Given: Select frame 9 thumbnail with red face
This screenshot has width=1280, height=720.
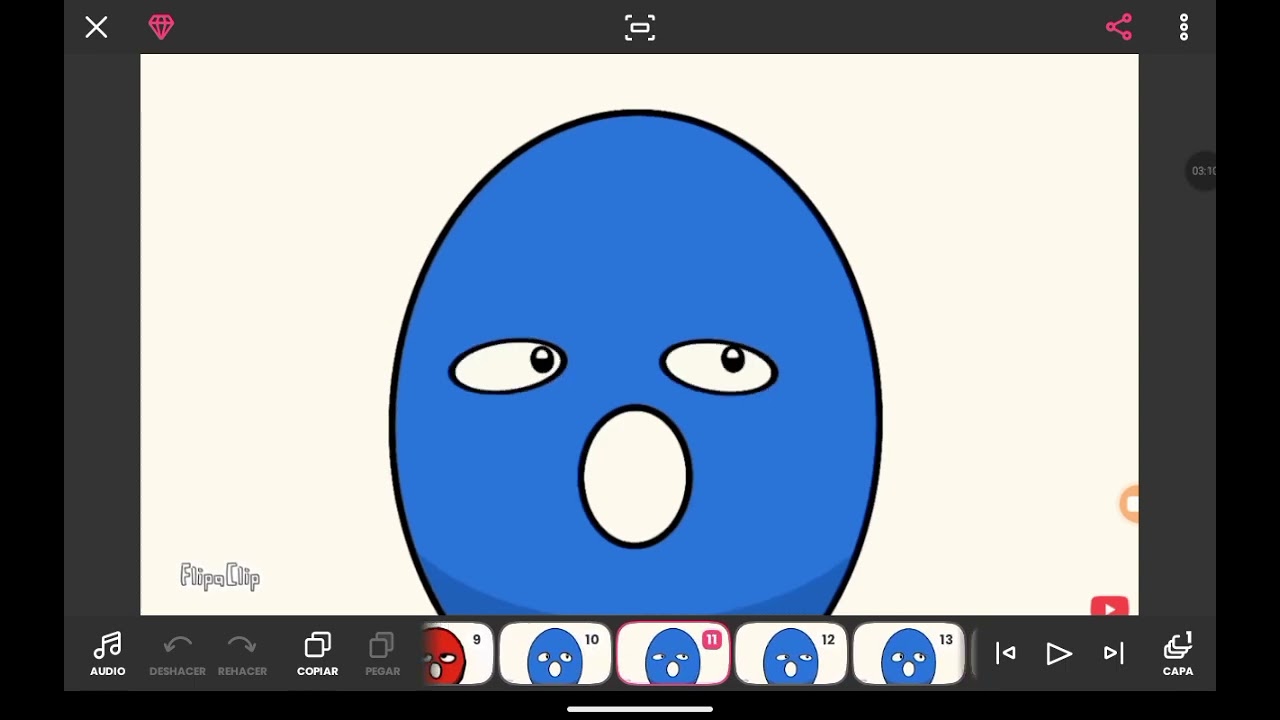Looking at the screenshot, I should [x=458, y=654].
